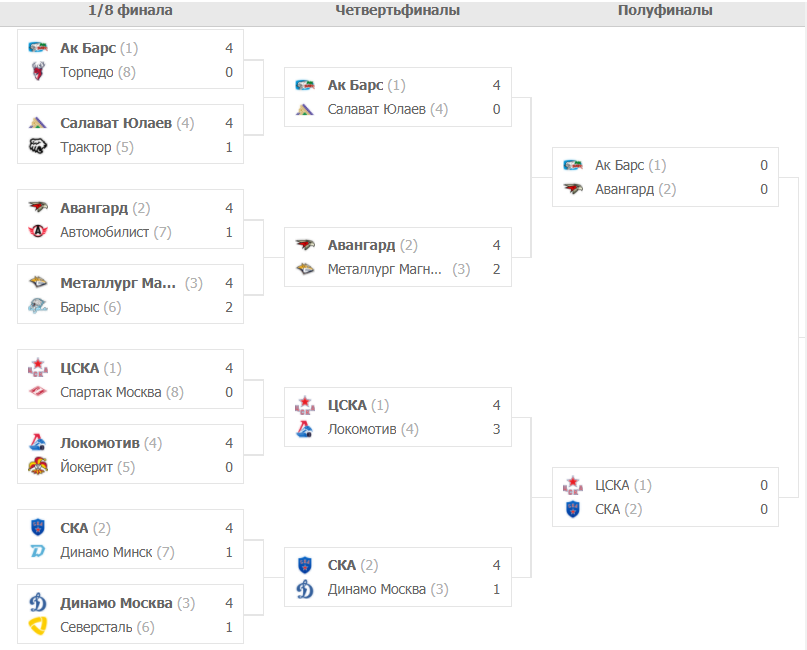Click Severstal logo next to Северсталь (6)
Screen dimensions: 807x650
(38, 627)
